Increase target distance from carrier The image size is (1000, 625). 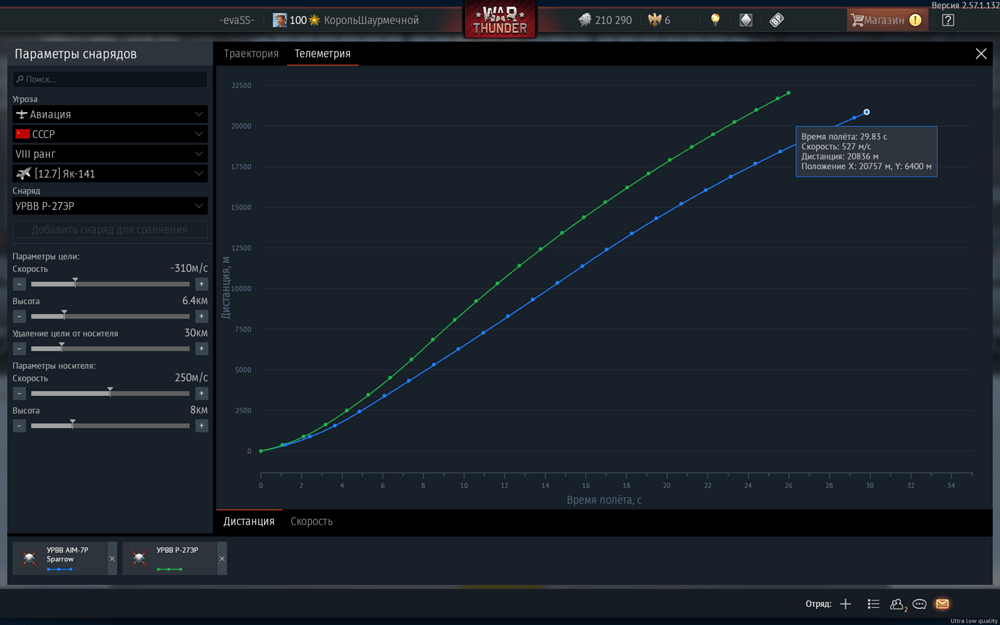[202, 348]
